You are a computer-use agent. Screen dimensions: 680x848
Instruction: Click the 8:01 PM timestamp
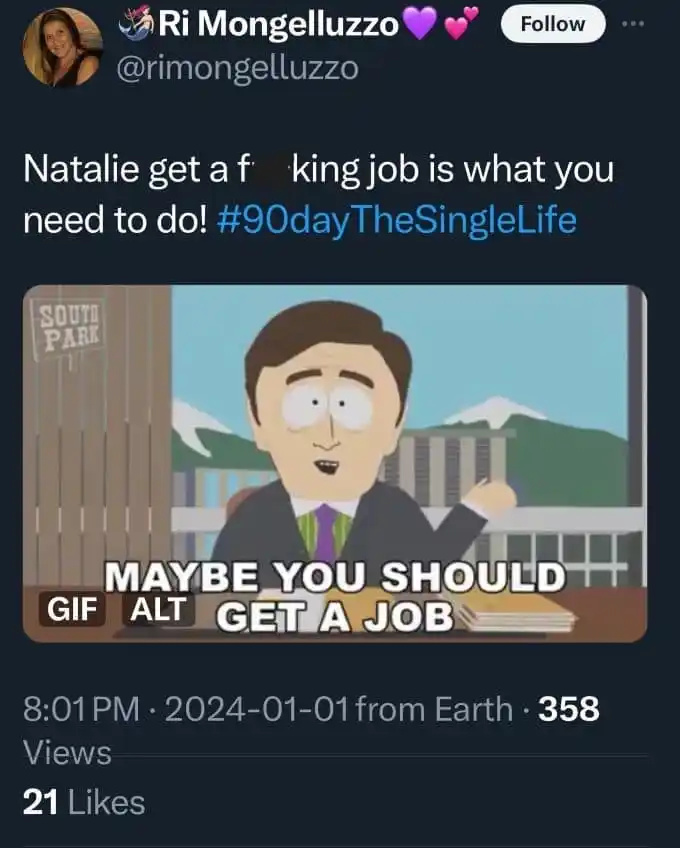[x=81, y=709]
